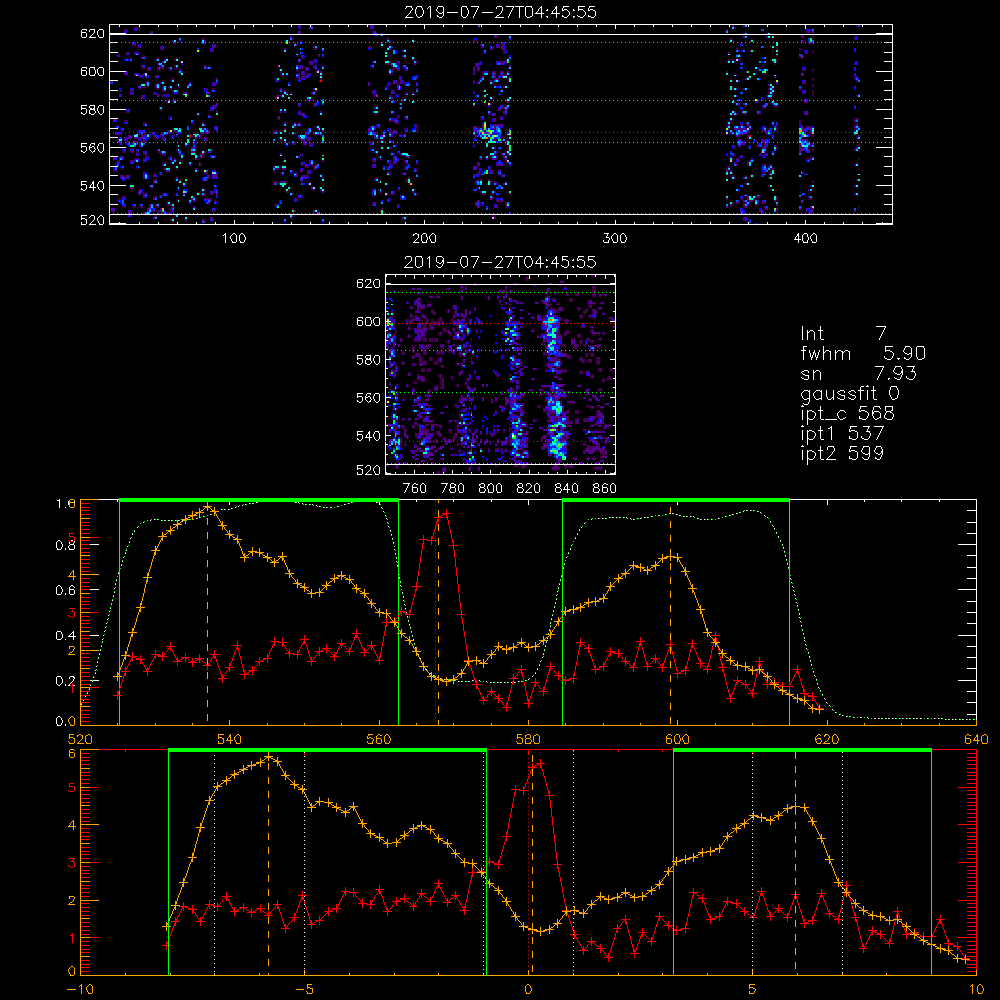Click y-axis label 0.8 on third plot
The image size is (1000, 1000).
coord(65,545)
